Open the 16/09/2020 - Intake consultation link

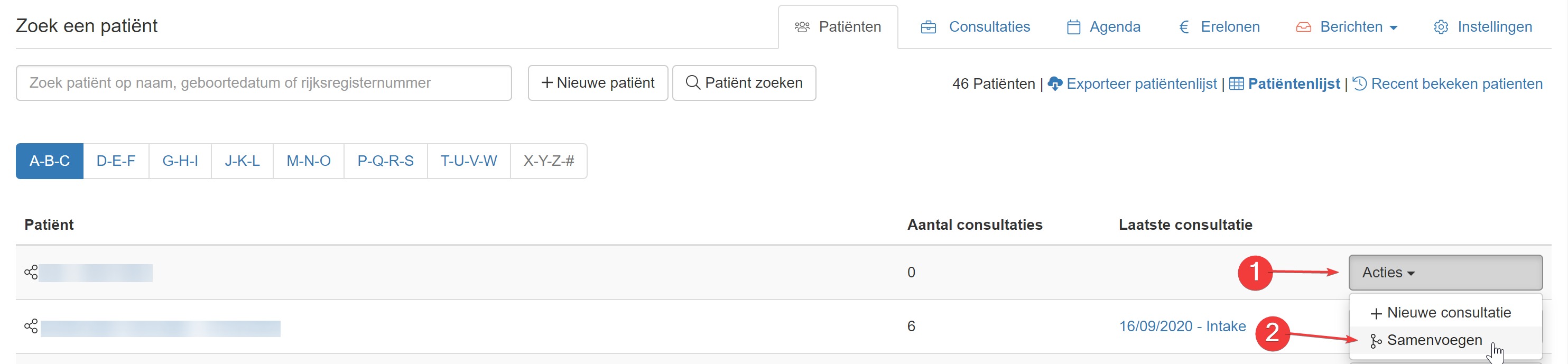(x=1182, y=326)
